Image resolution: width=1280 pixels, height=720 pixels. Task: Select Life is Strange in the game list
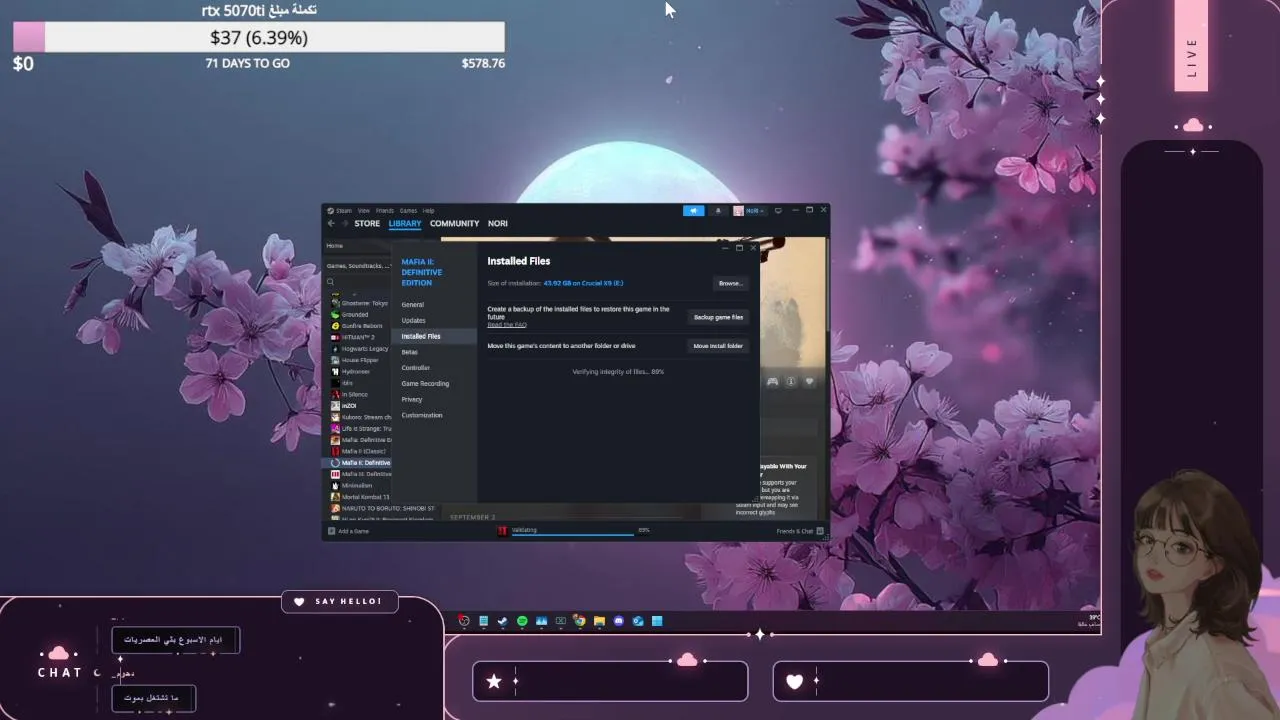(x=360, y=428)
